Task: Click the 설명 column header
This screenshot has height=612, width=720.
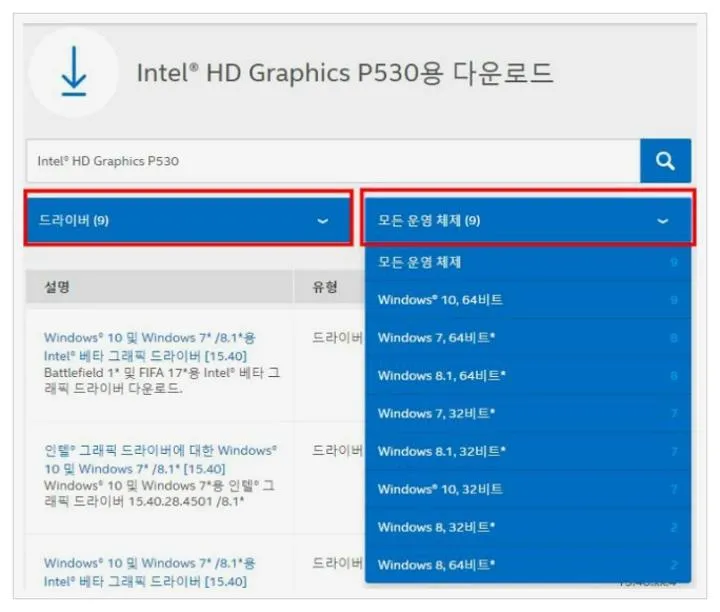Action: (159, 287)
